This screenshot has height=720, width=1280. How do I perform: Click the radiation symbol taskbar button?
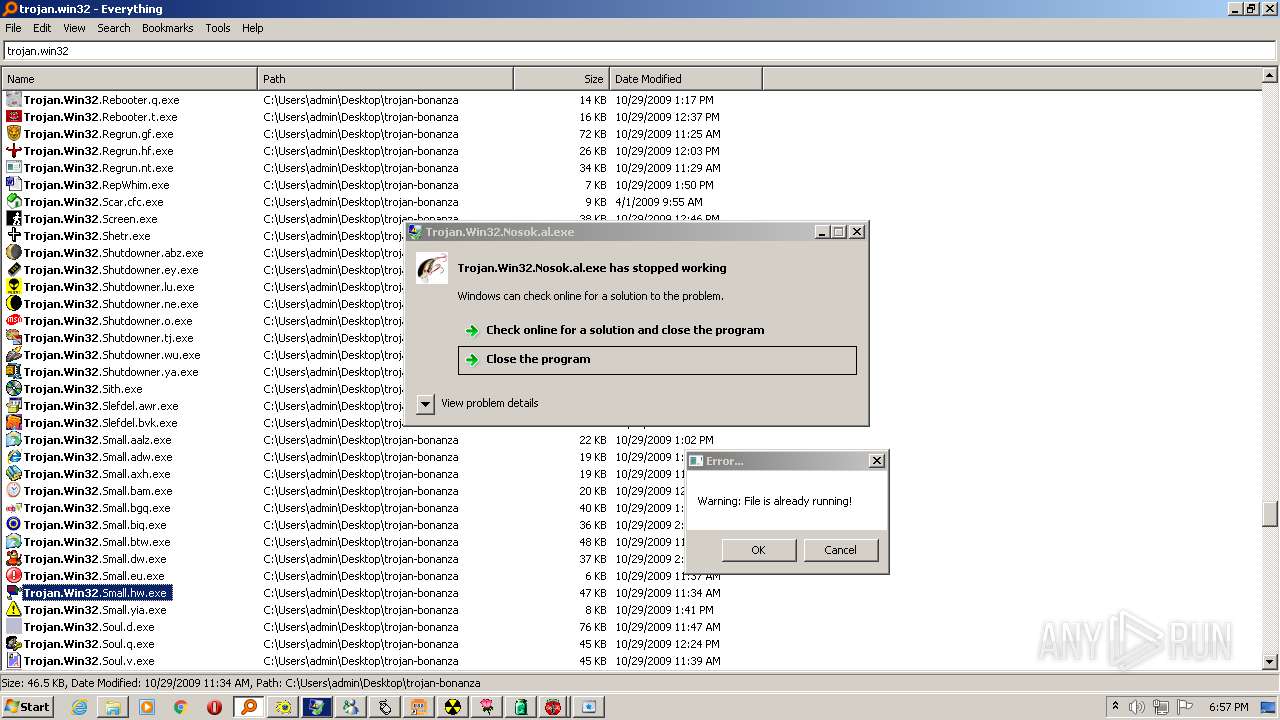[x=453, y=707]
